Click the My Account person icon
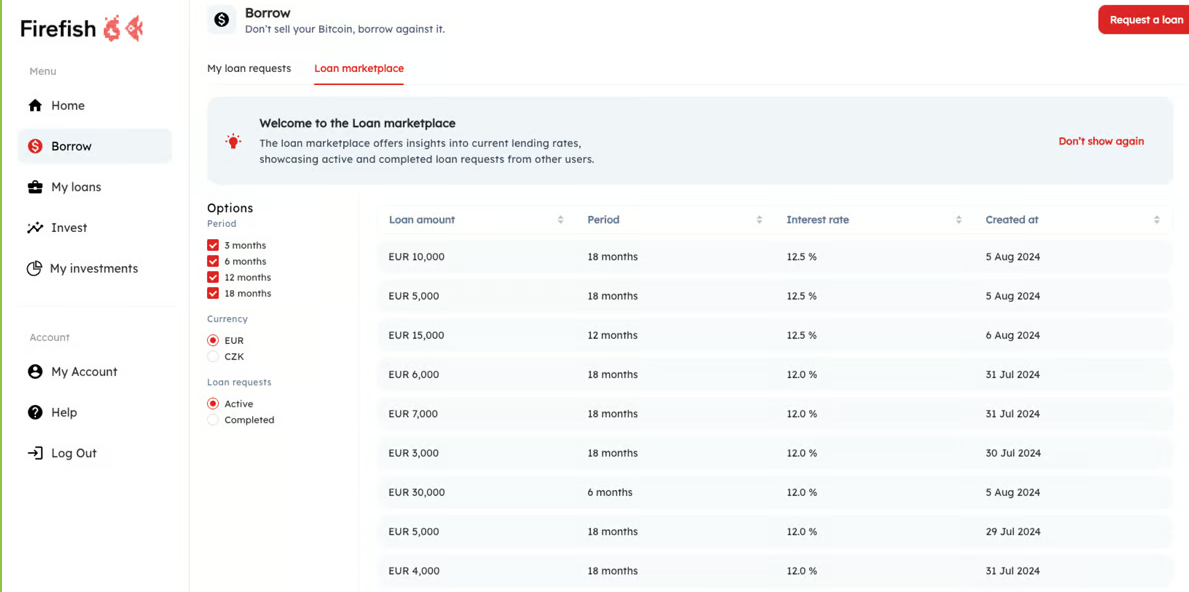 35,371
